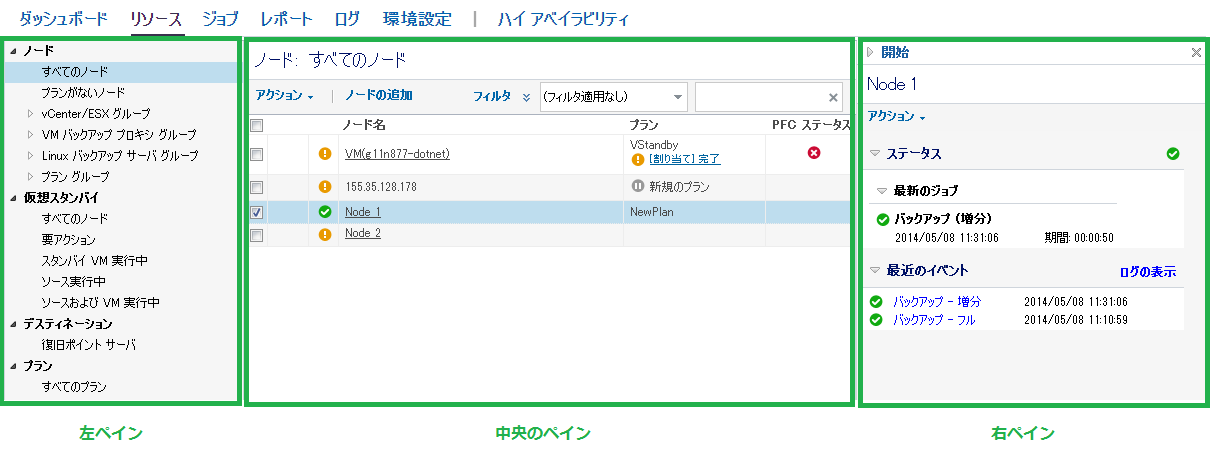The height and width of the screenshot is (453, 1212).
Task: Click ログの表示 link
Action: click(x=1148, y=271)
